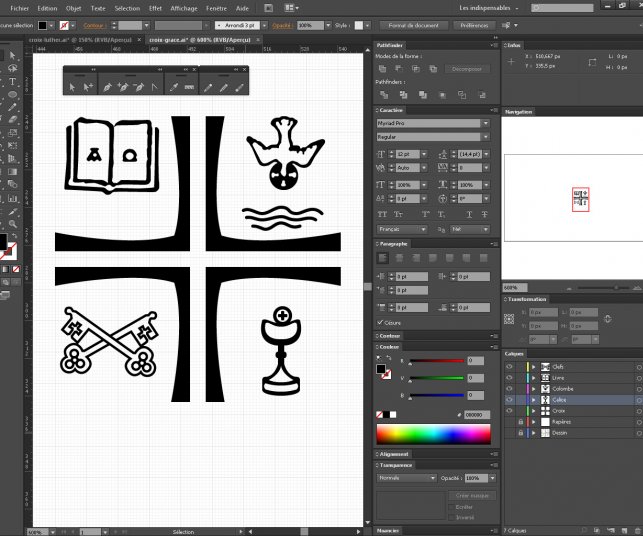Image resolution: width=643 pixels, height=536 pixels.
Task: Expand the Croix layer triangle
Action: [534, 411]
